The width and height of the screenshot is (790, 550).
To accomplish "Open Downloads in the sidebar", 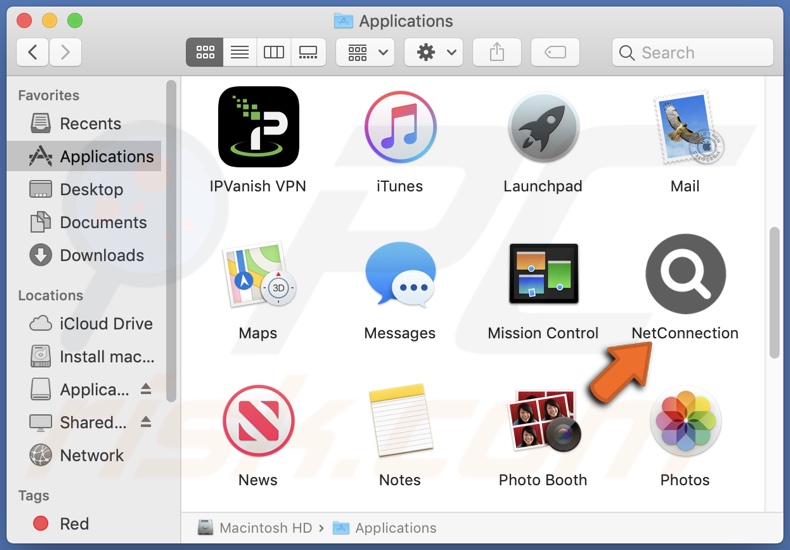I will tap(84, 255).
